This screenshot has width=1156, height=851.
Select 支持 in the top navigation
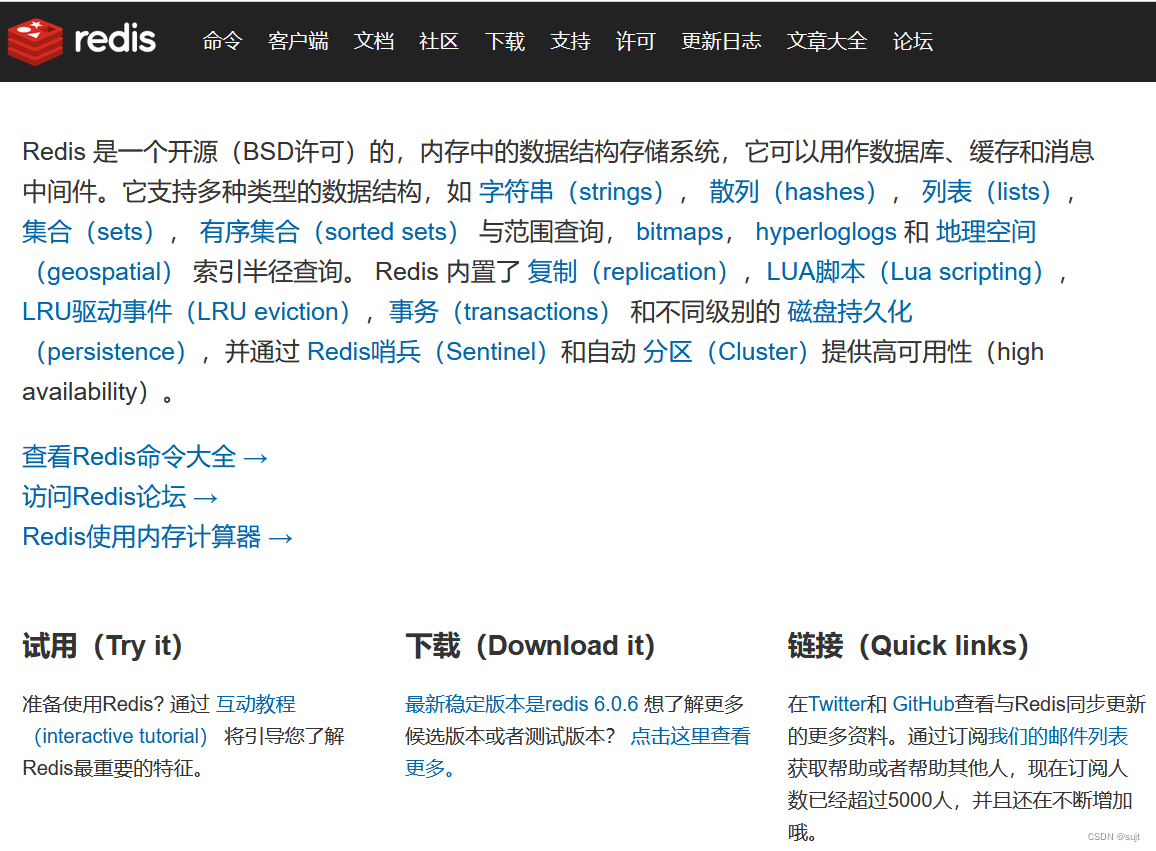pos(570,41)
